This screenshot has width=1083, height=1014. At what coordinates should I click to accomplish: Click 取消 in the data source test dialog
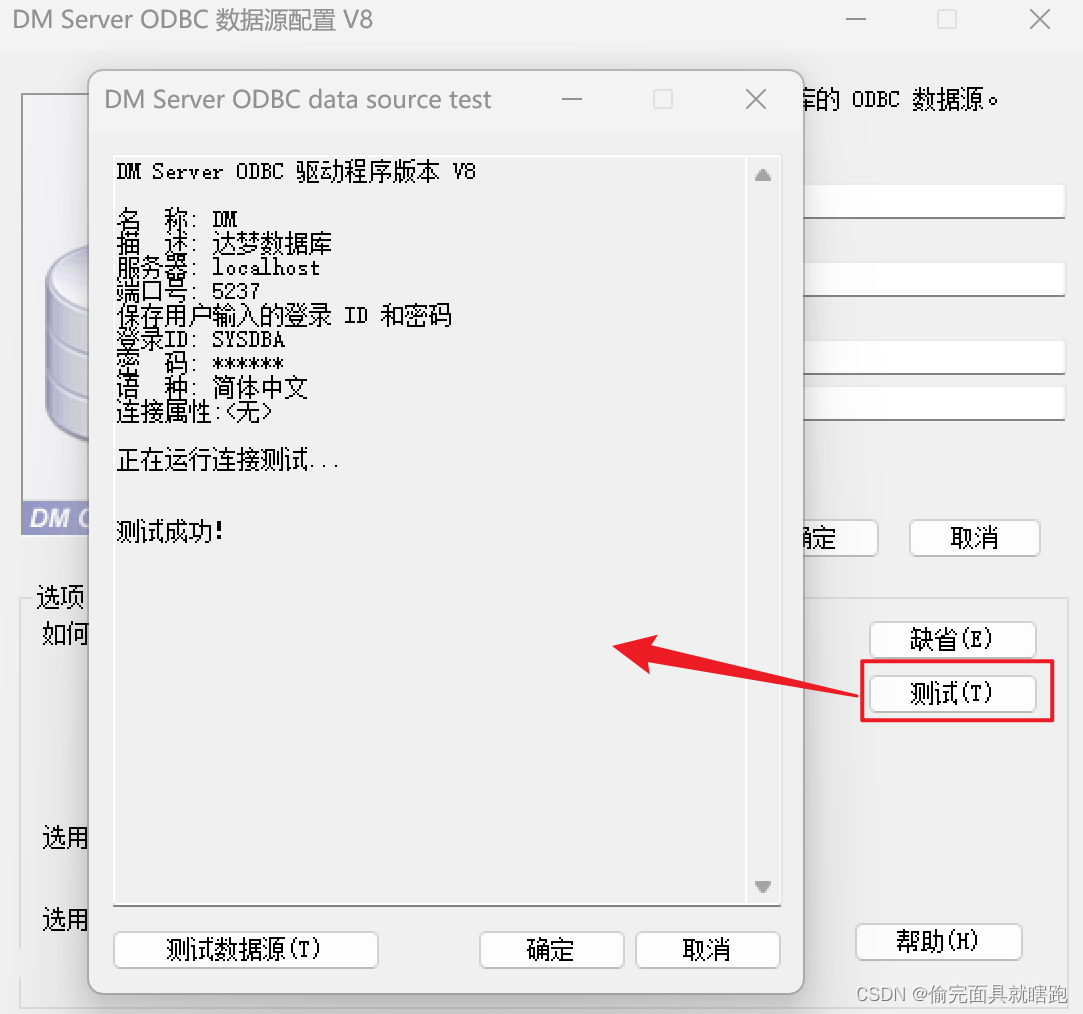pos(707,950)
